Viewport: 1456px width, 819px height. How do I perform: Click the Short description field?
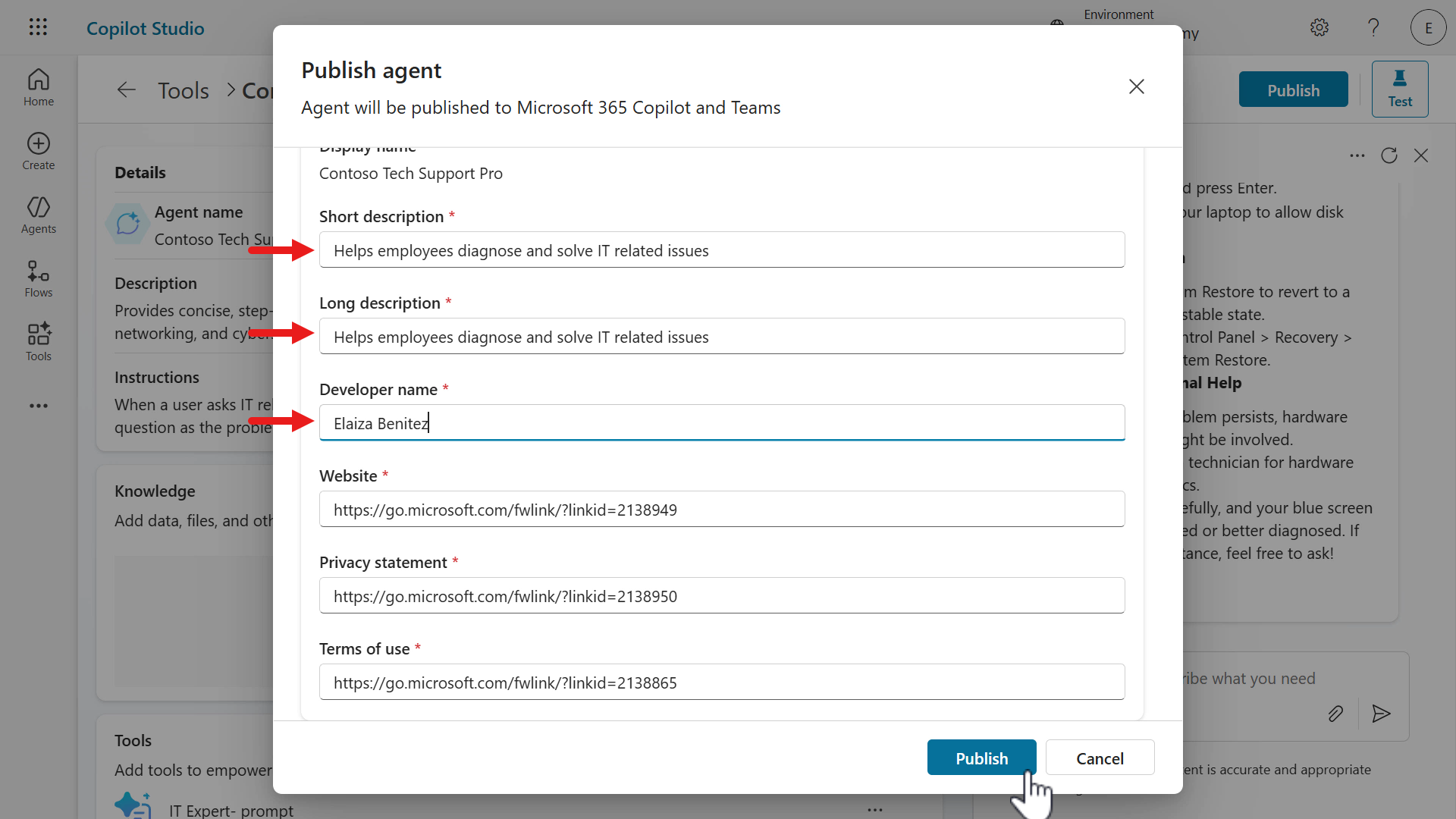721,249
